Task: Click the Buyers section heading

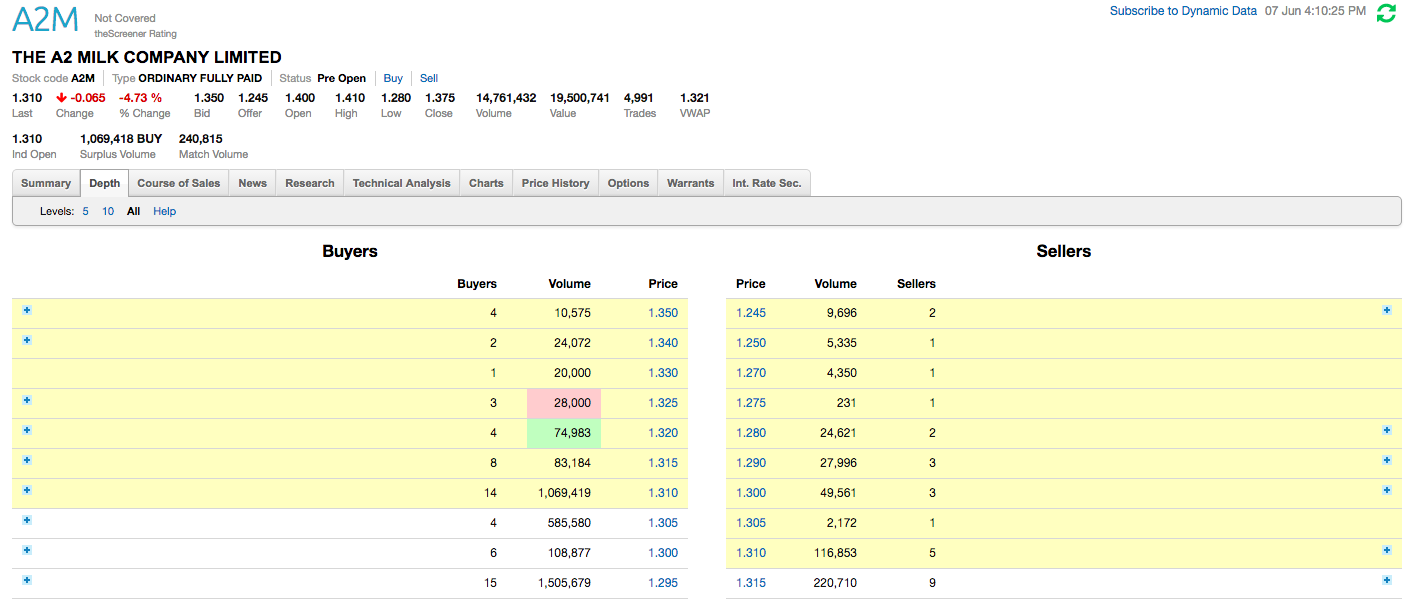Action: [x=350, y=252]
